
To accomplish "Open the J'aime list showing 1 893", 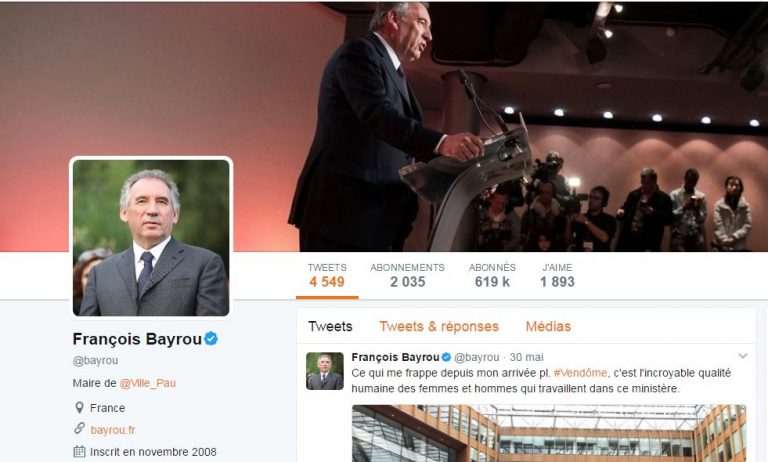I will coord(557,275).
